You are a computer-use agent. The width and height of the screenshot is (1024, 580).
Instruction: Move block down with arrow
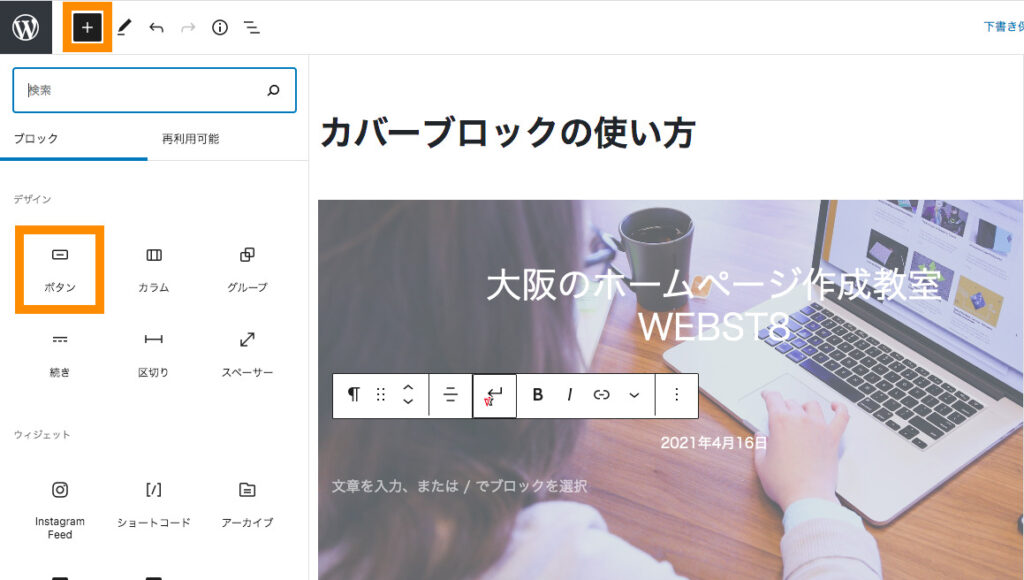pyautogui.click(x=408, y=402)
